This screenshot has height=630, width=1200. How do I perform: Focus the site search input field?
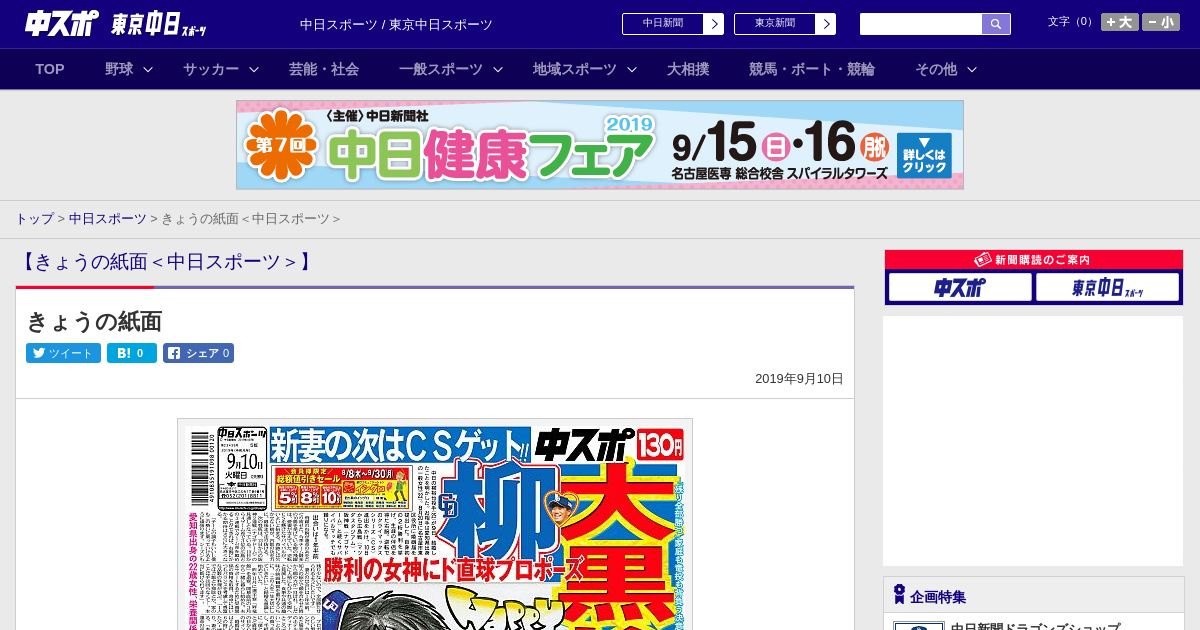point(921,24)
